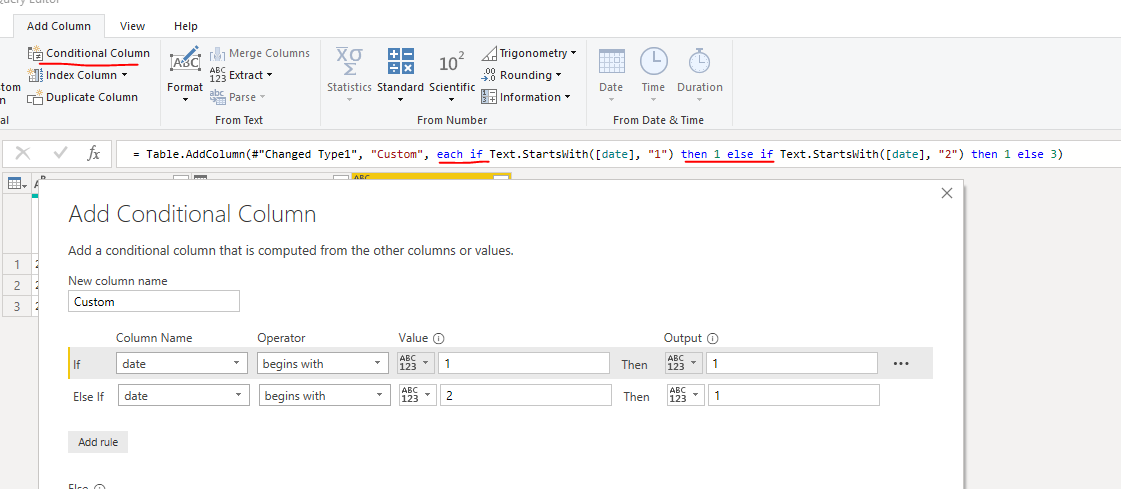Open the Trigonometry menu
Screen dimensions: 1121x489
point(529,53)
